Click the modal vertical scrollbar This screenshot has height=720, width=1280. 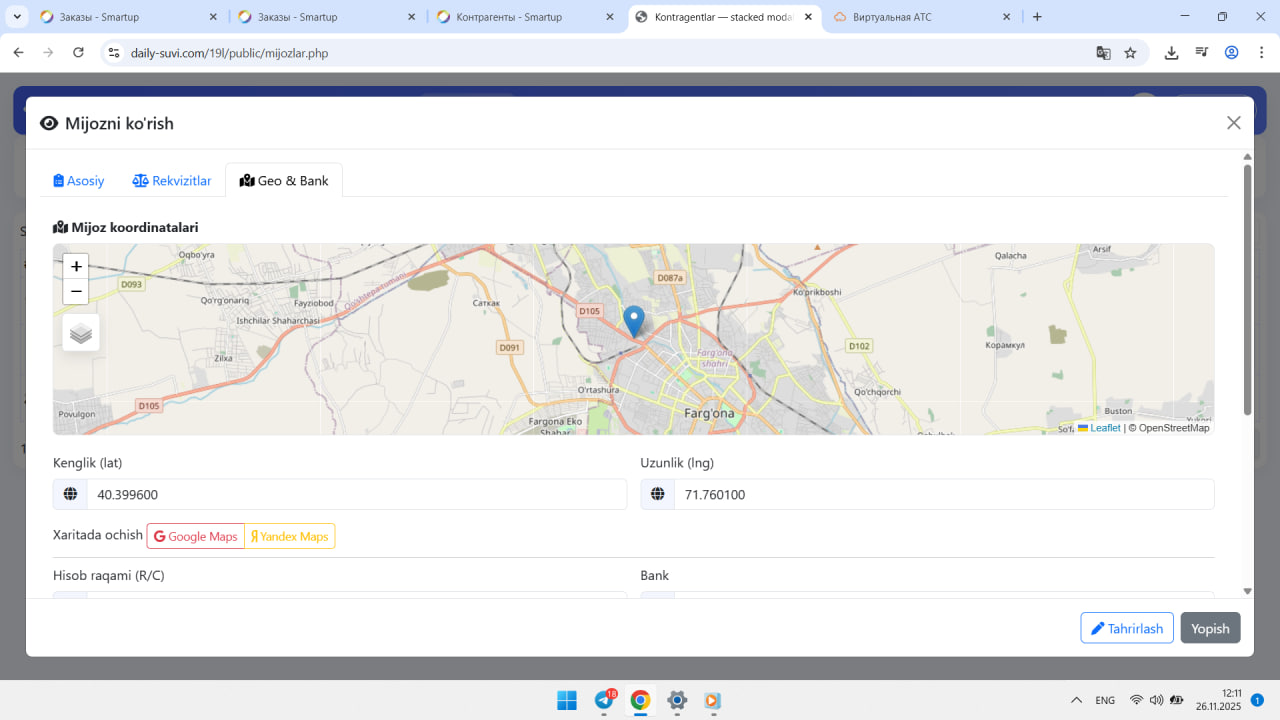[1247, 290]
